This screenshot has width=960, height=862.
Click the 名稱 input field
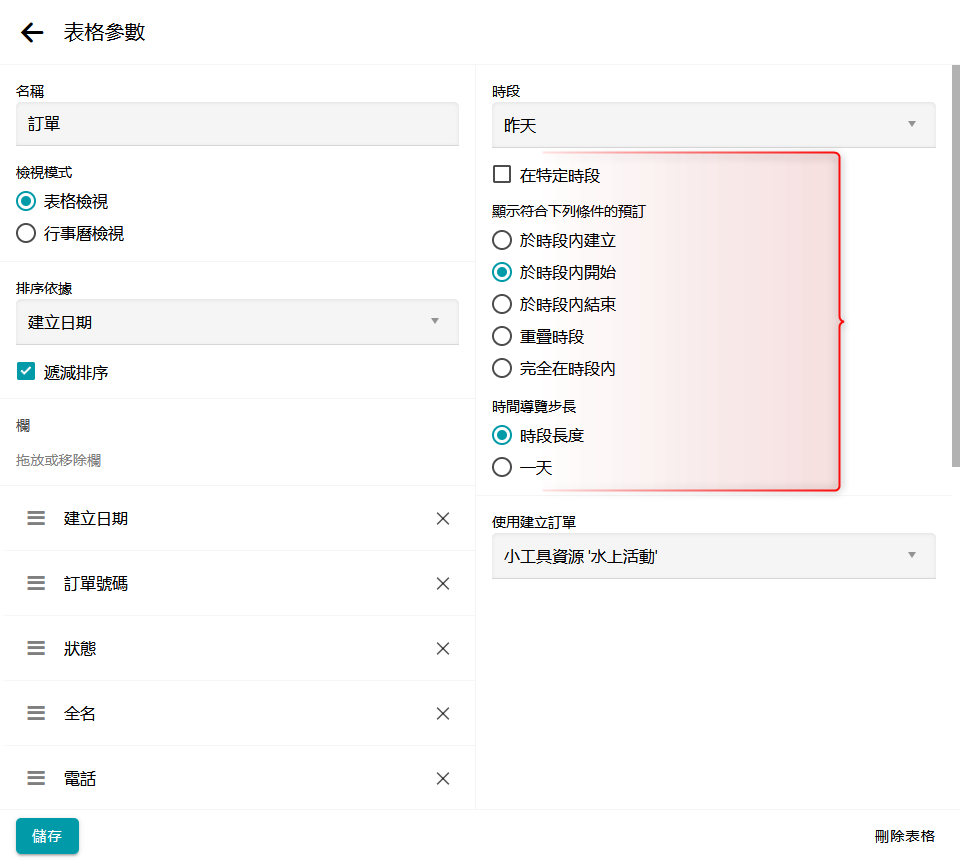[237, 124]
